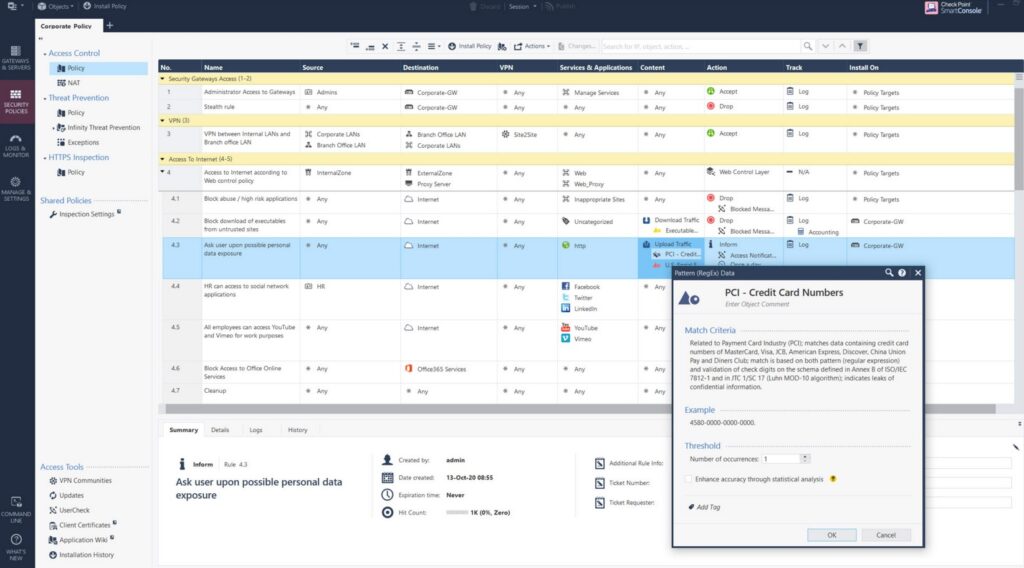Image resolution: width=1024 pixels, height=568 pixels.
Task: Open Inspection Settings shared policy
Action: (86, 214)
